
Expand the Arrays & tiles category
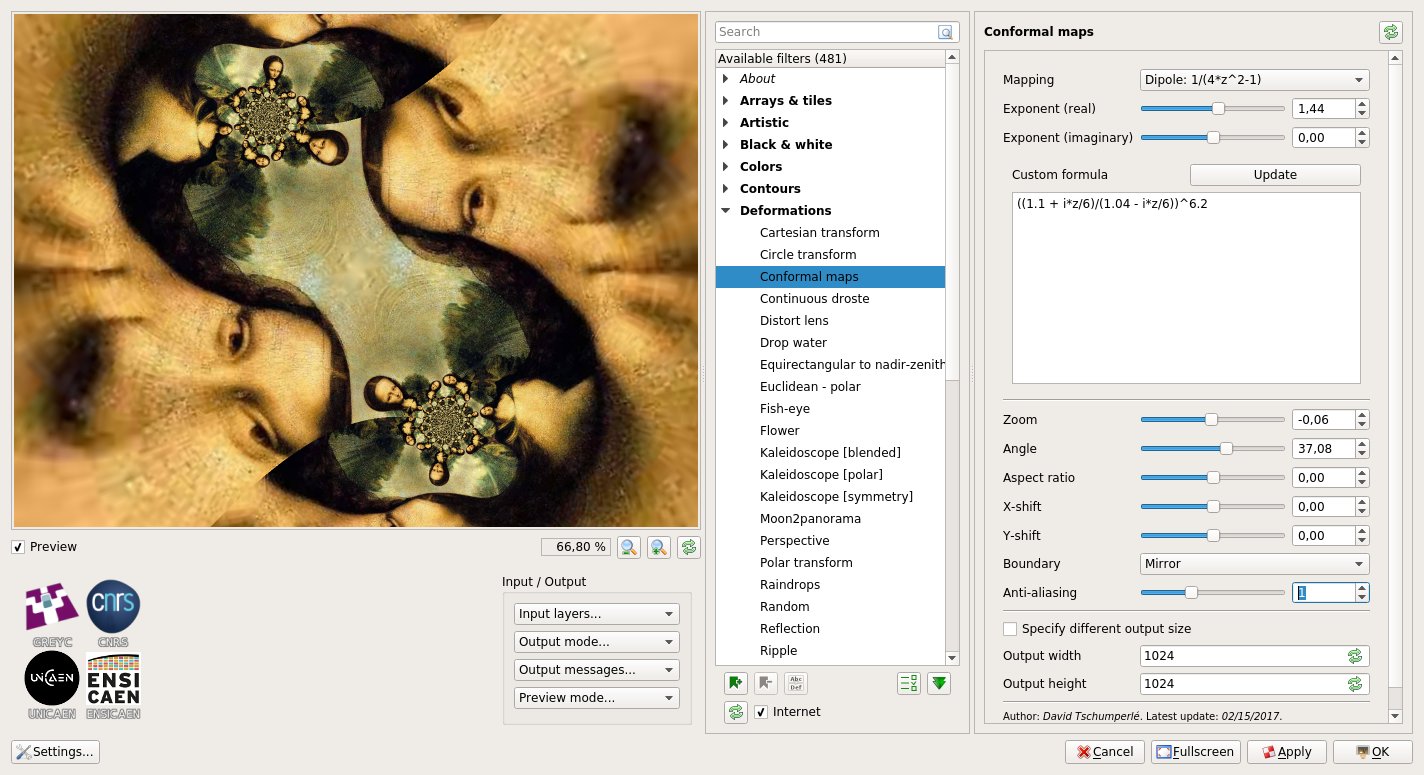726,101
